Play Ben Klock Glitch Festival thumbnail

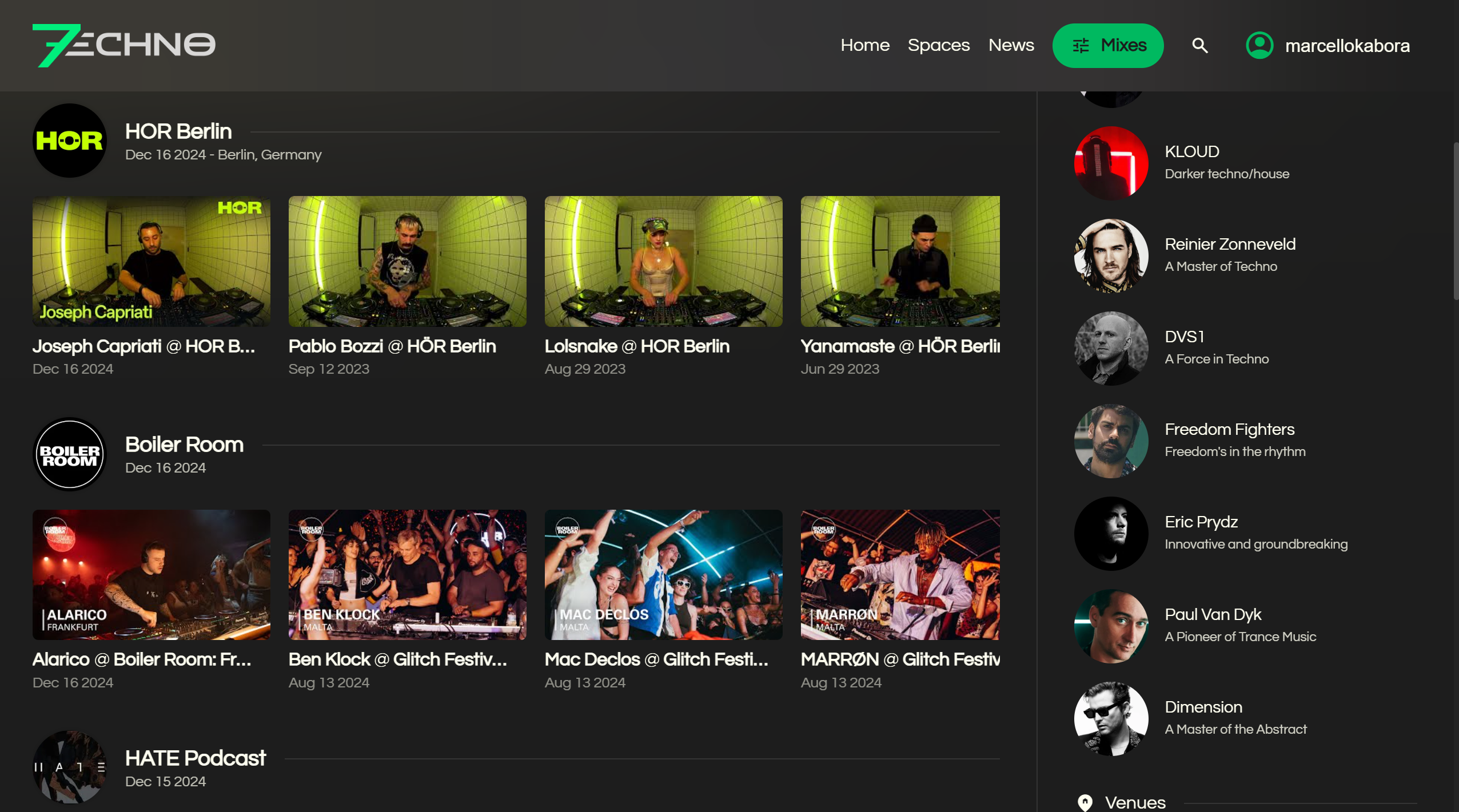click(408, 575)
